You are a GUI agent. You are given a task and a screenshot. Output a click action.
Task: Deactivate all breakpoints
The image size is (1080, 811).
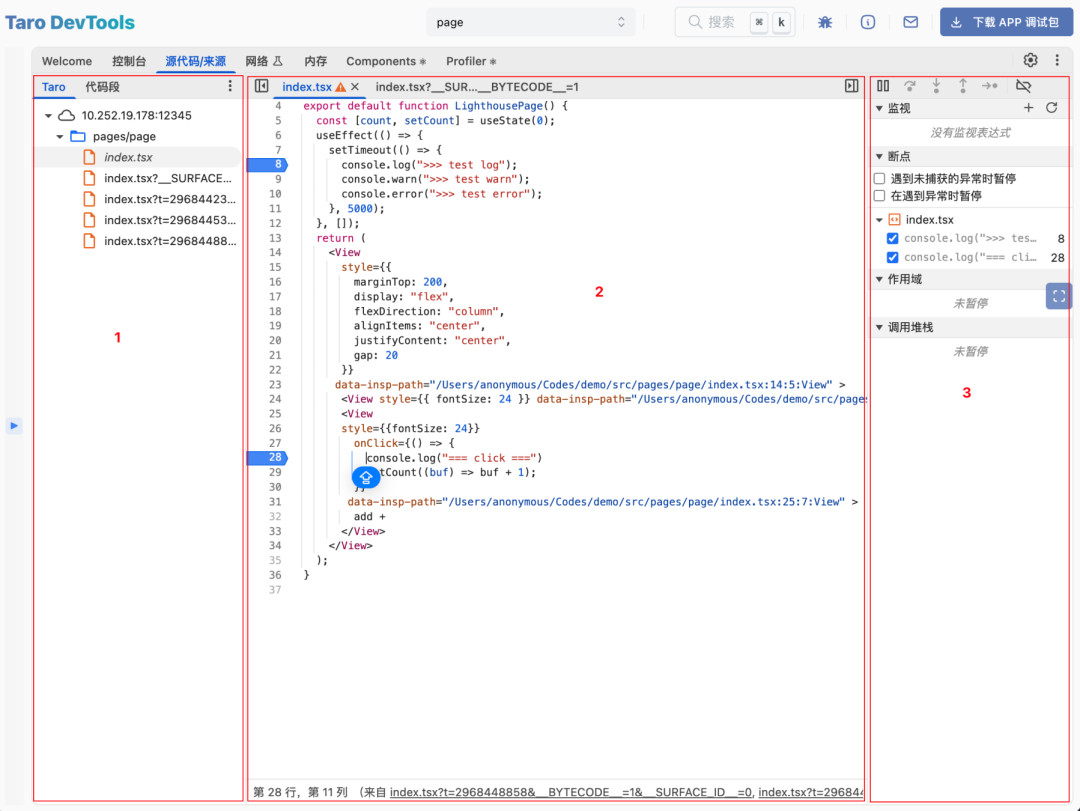1024,85
